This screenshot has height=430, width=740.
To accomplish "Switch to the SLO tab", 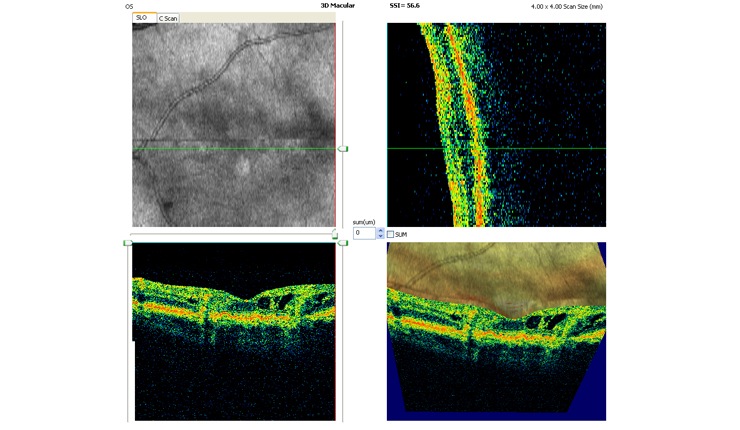I will [x=144, y=17].
